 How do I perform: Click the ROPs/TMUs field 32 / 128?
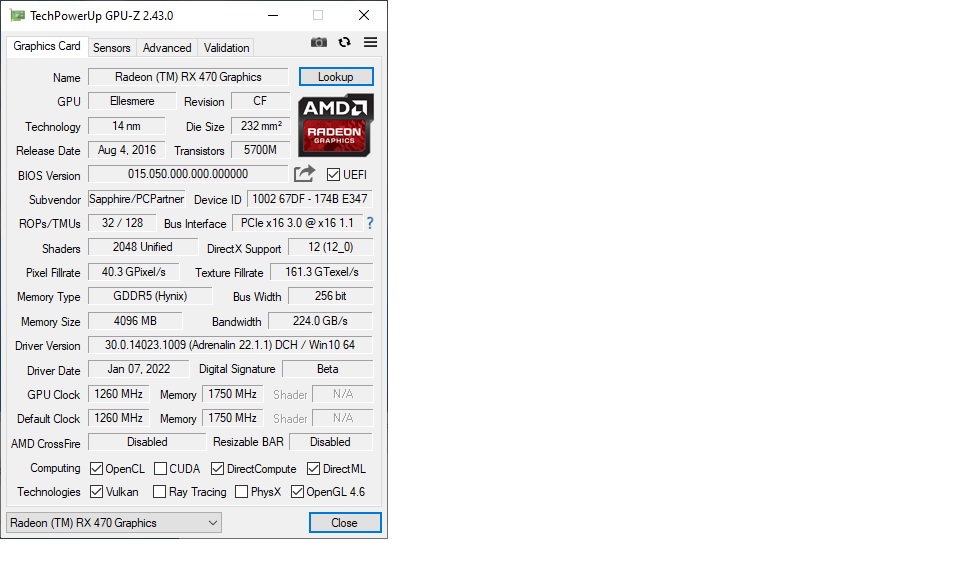pos(122,222)
